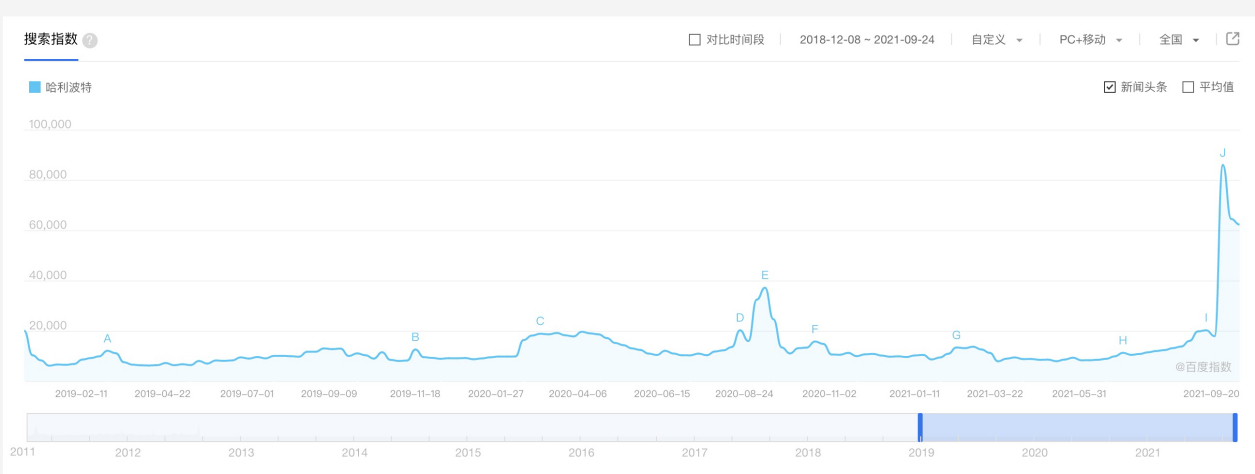Click news marker B on the chart
Viewport: 1255px width, 474px height.
pos(415,336)
